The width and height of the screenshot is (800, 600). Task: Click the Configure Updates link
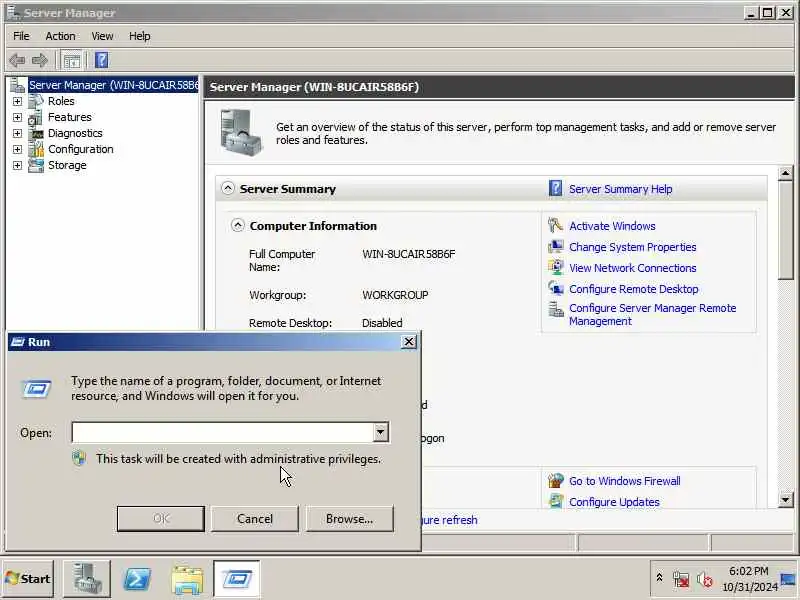[614, 502]
